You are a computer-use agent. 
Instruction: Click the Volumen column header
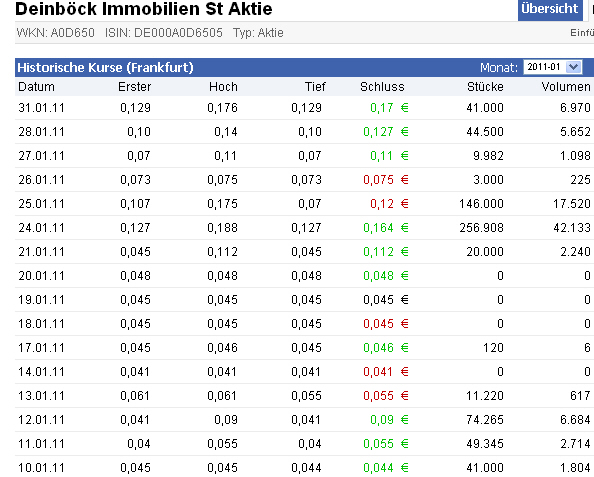pos(566,87)
